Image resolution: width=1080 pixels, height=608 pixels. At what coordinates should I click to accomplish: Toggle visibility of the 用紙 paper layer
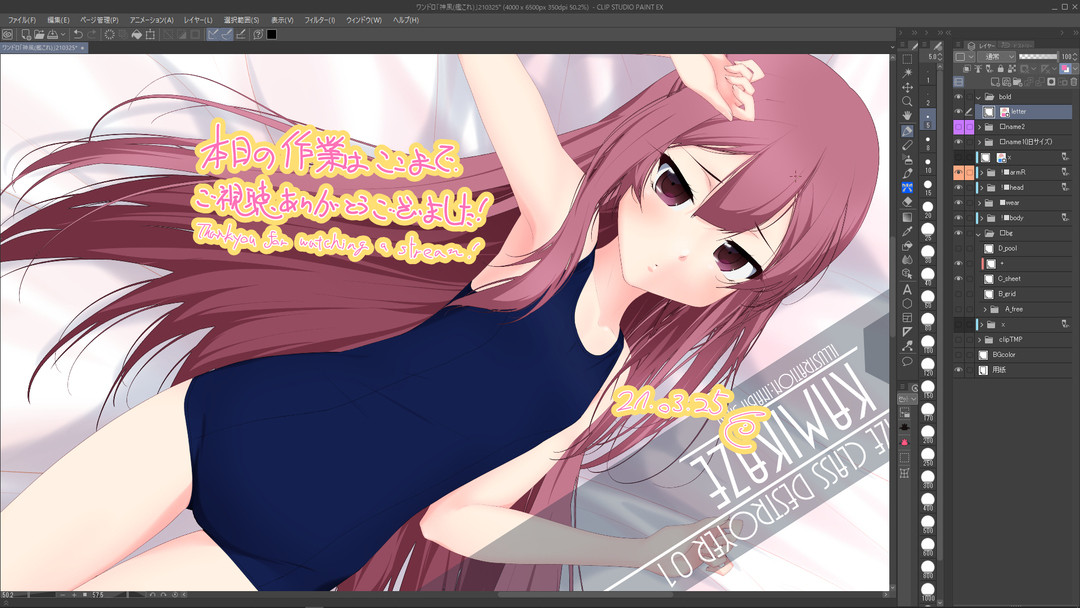[958, 370]
